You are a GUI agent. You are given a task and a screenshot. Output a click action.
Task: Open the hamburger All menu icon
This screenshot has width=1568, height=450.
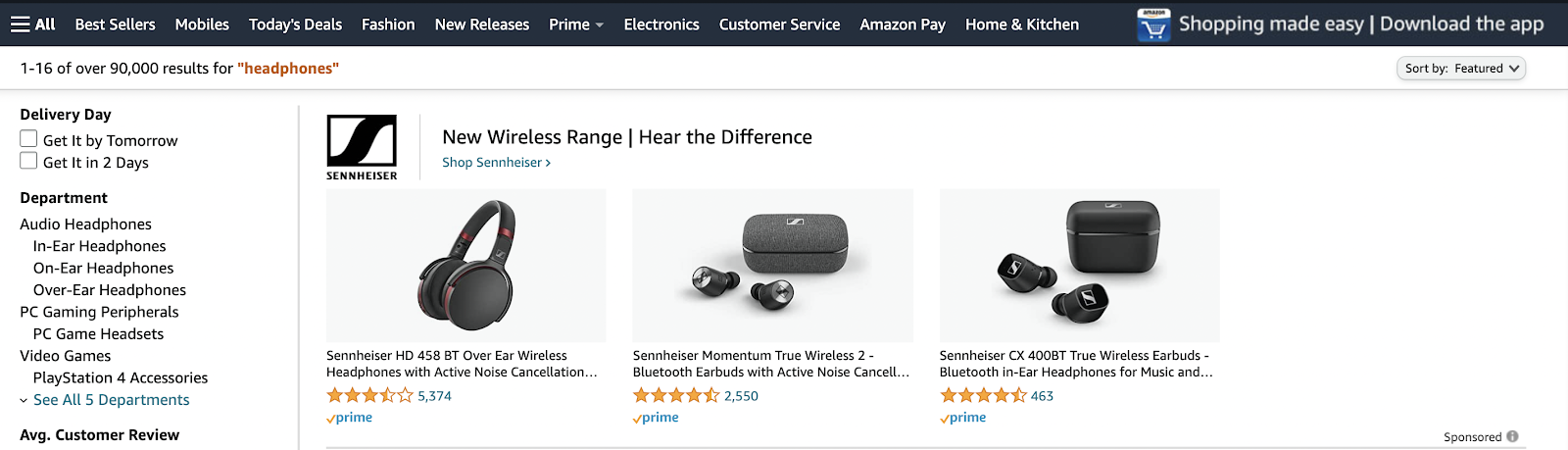[x=21, y=25]
